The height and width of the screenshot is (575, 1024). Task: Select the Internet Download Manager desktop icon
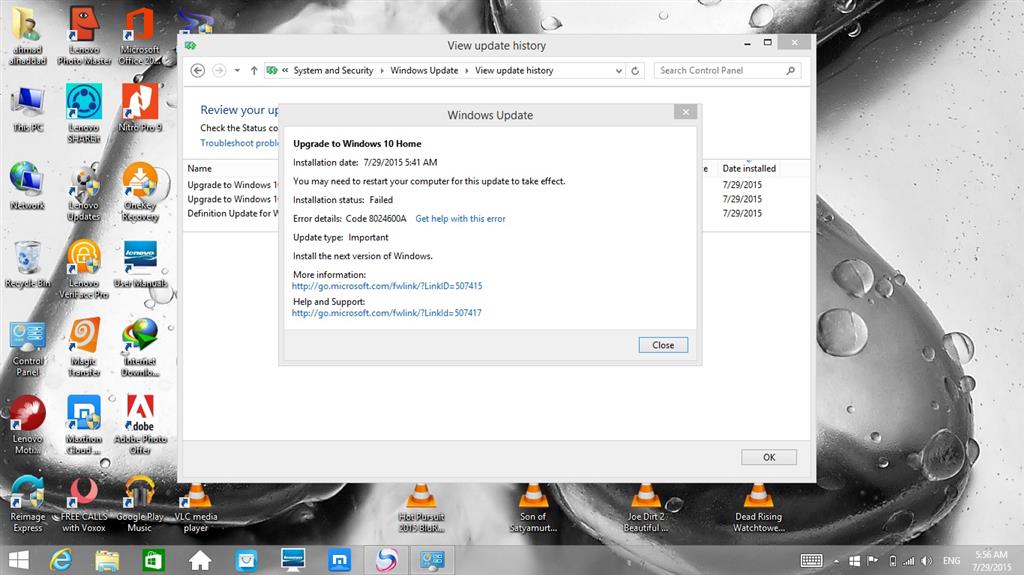pyautogui.click(x=140, y=347)
